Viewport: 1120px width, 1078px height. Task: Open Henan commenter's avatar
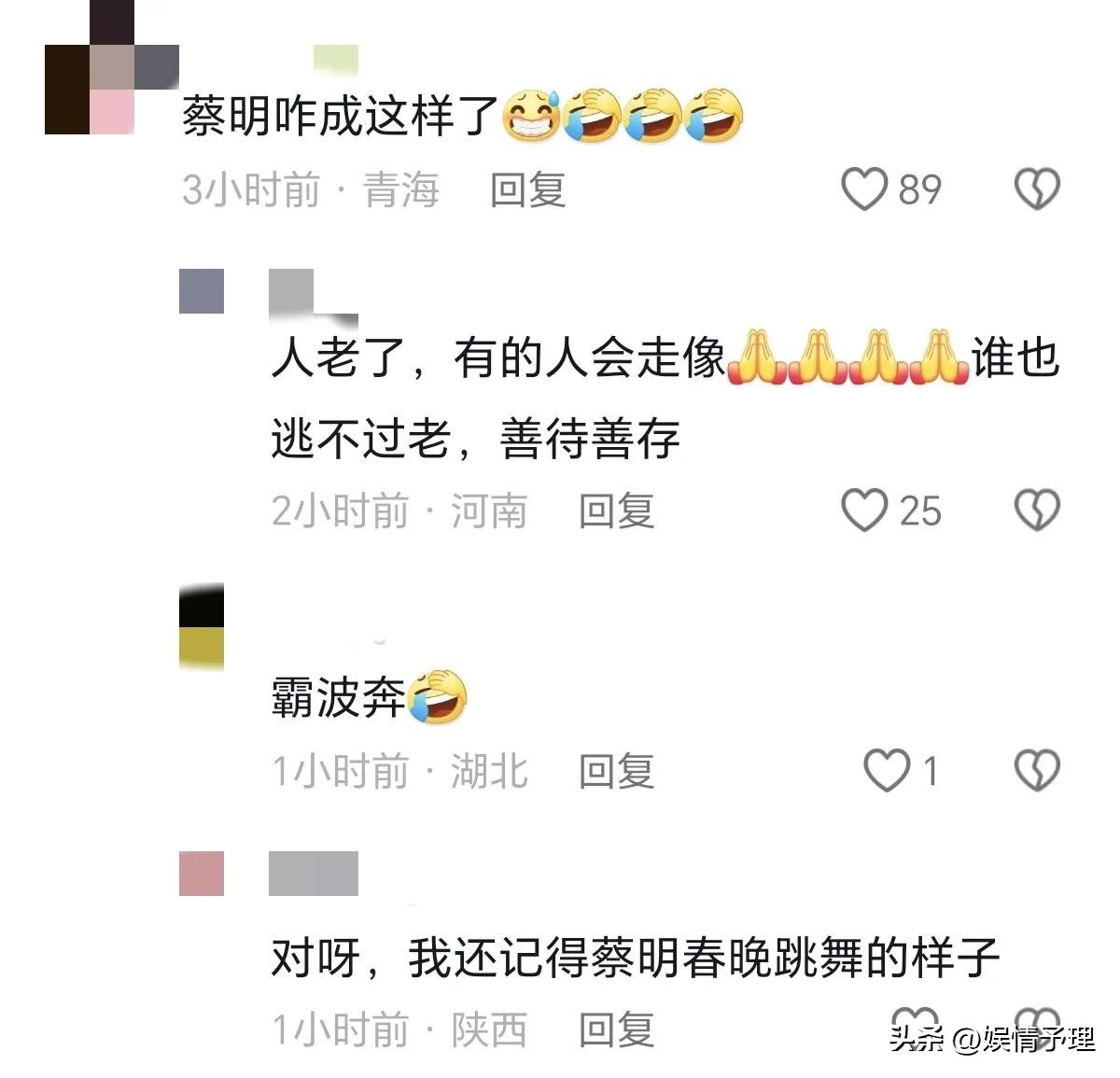(x=202, y=291)
